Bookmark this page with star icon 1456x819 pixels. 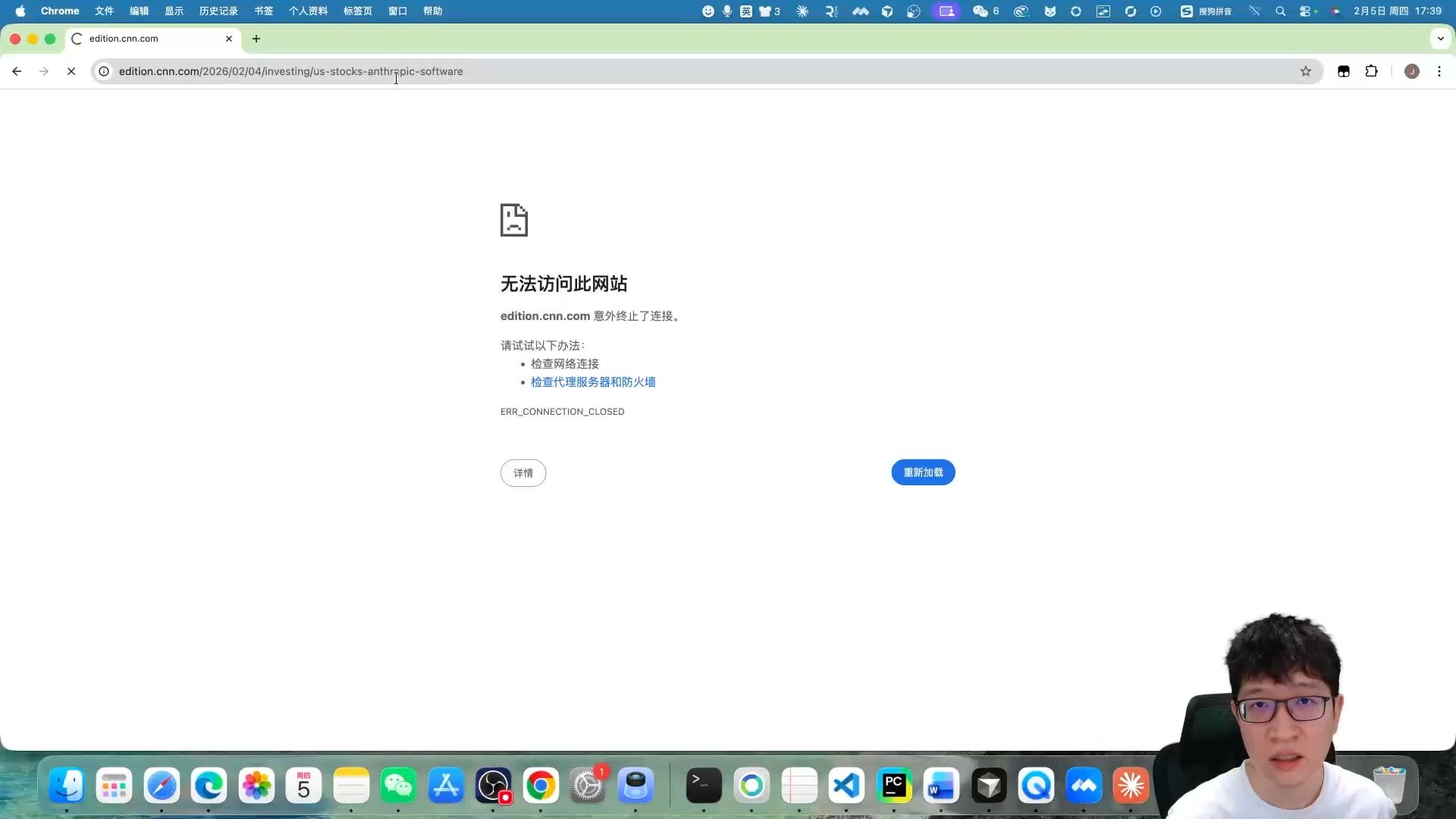point(1305,71)
